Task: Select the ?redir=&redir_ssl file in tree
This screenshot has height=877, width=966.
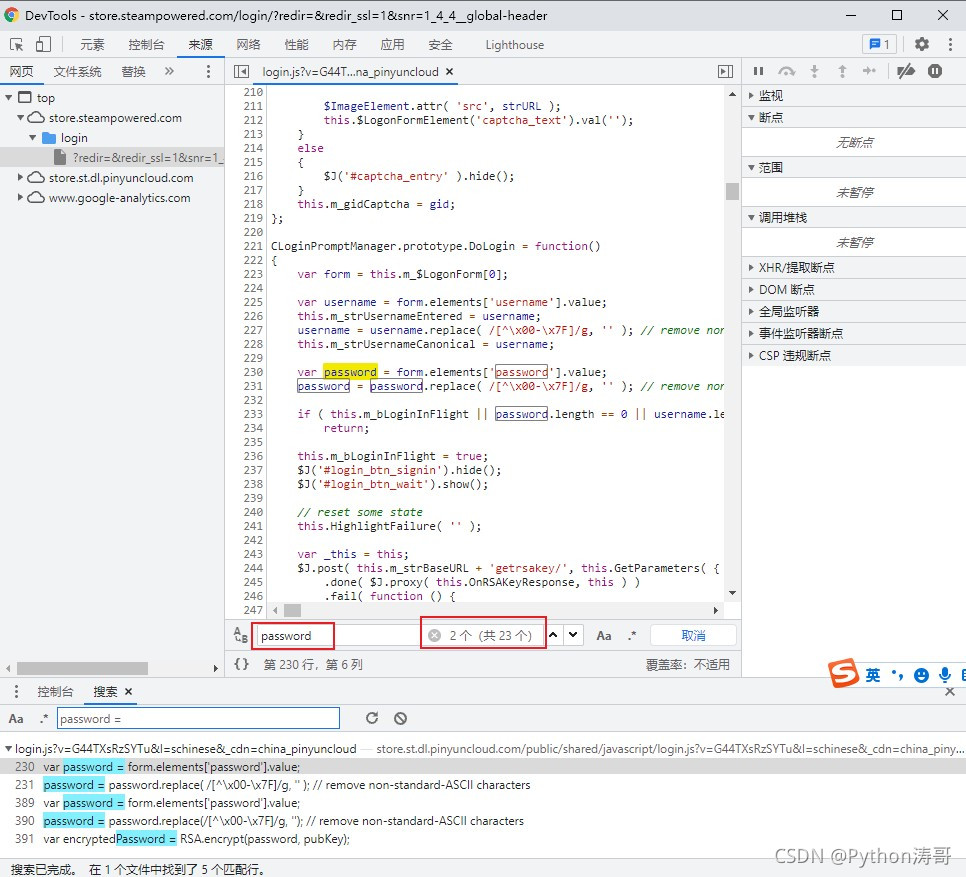Action: click(112, 158)
